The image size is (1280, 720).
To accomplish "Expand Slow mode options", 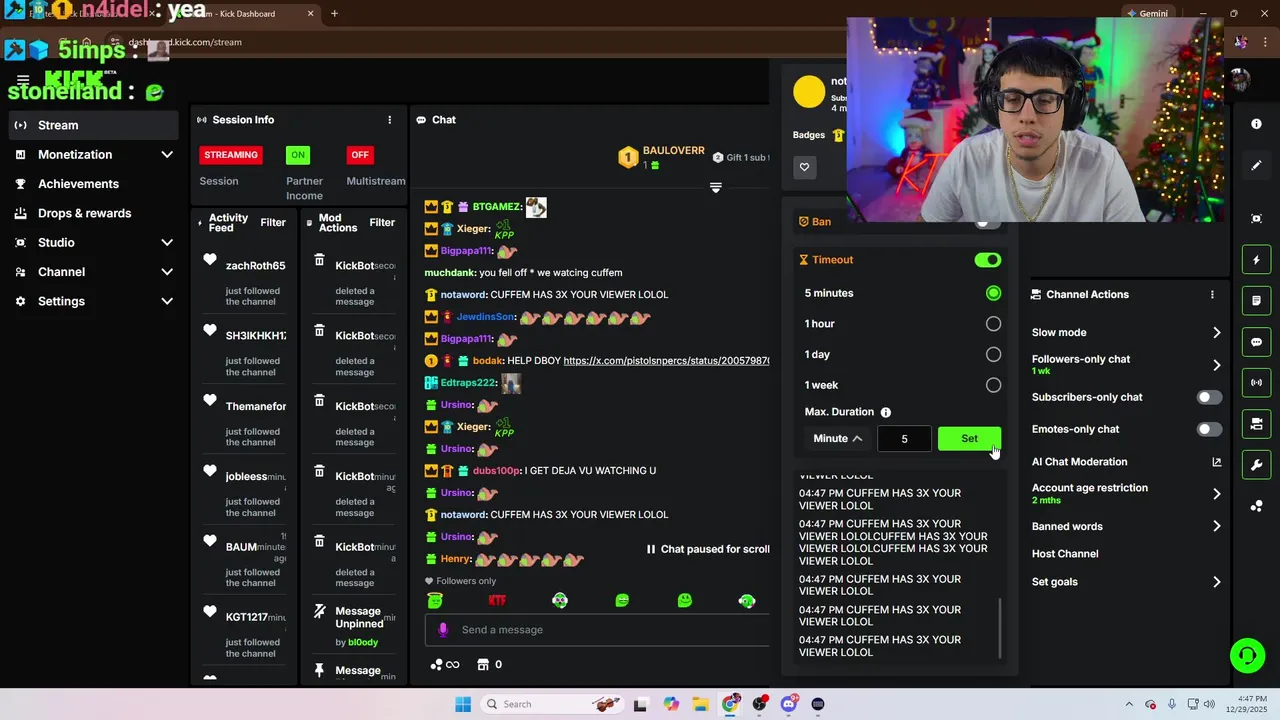I will point(1216,333).
